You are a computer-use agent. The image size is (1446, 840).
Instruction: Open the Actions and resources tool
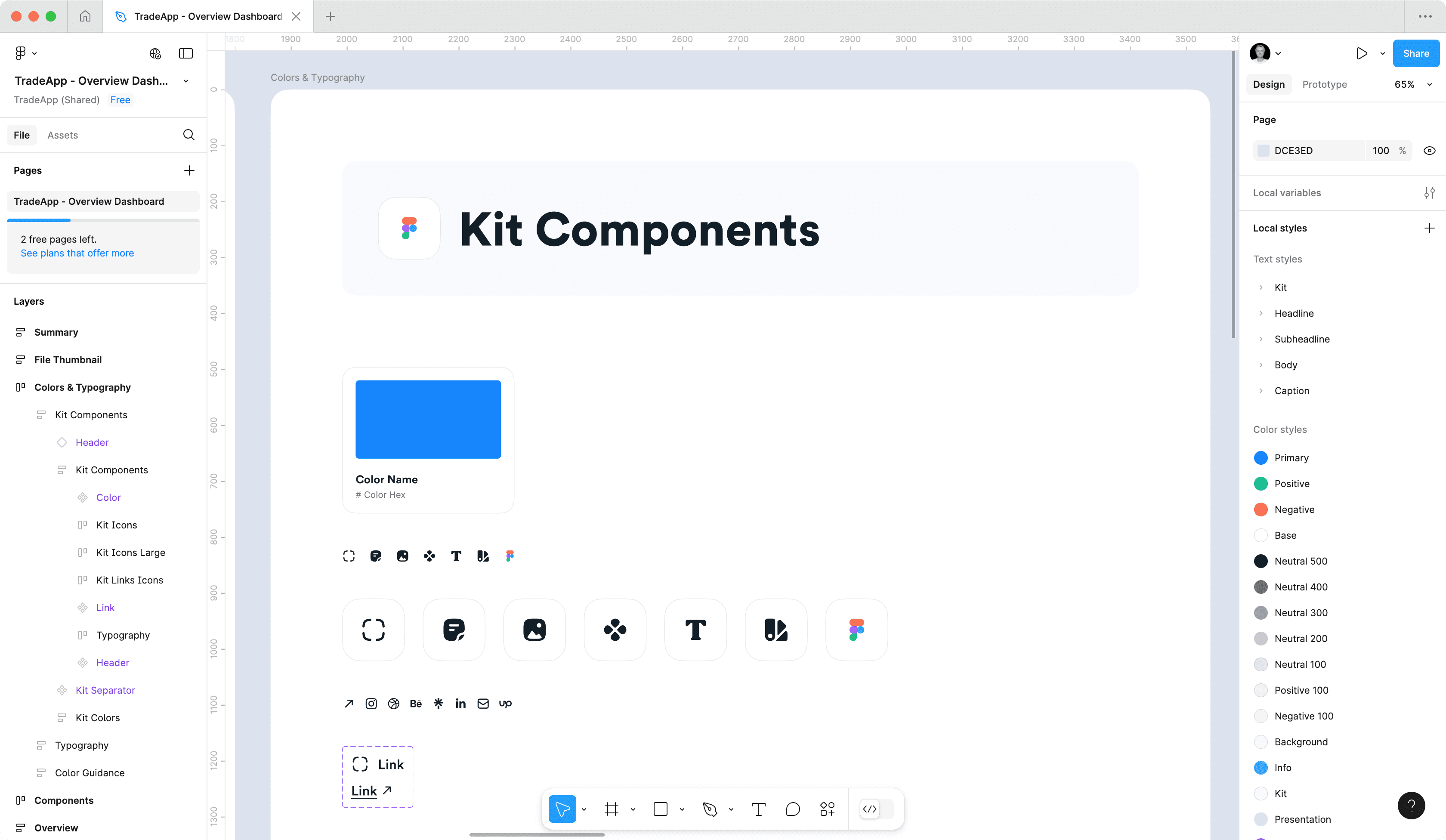click(x=828, y=809)
